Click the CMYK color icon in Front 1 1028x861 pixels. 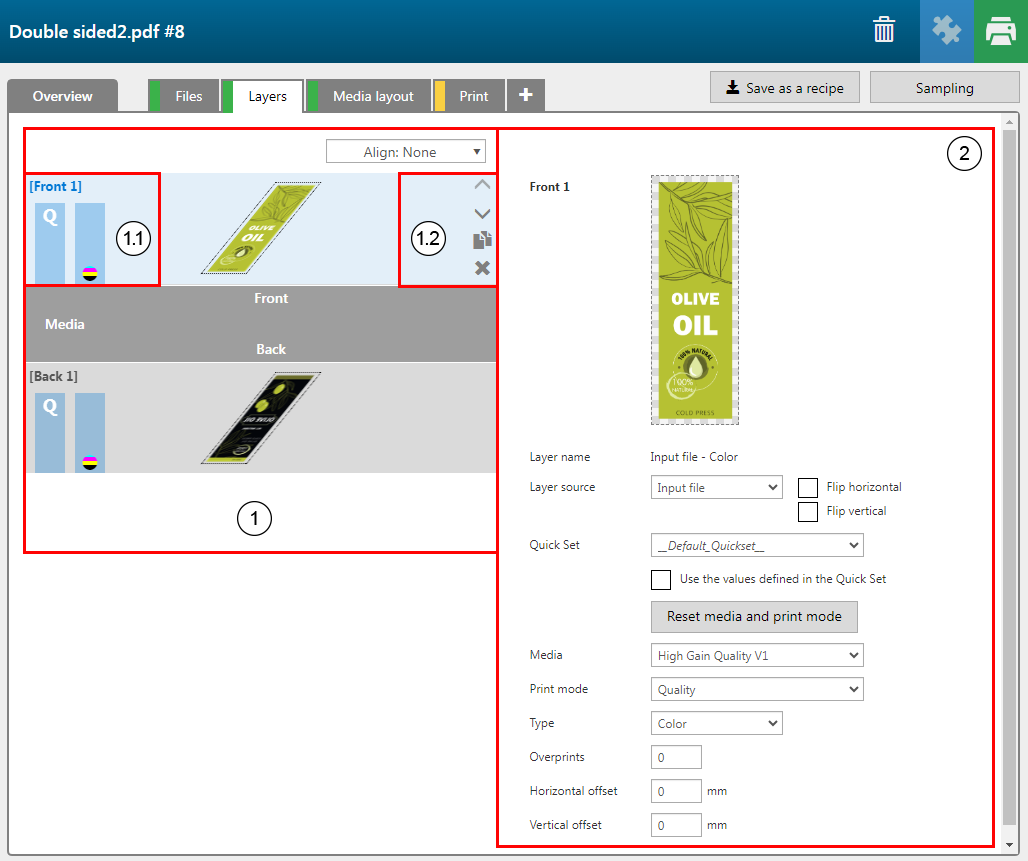point(90,272)
